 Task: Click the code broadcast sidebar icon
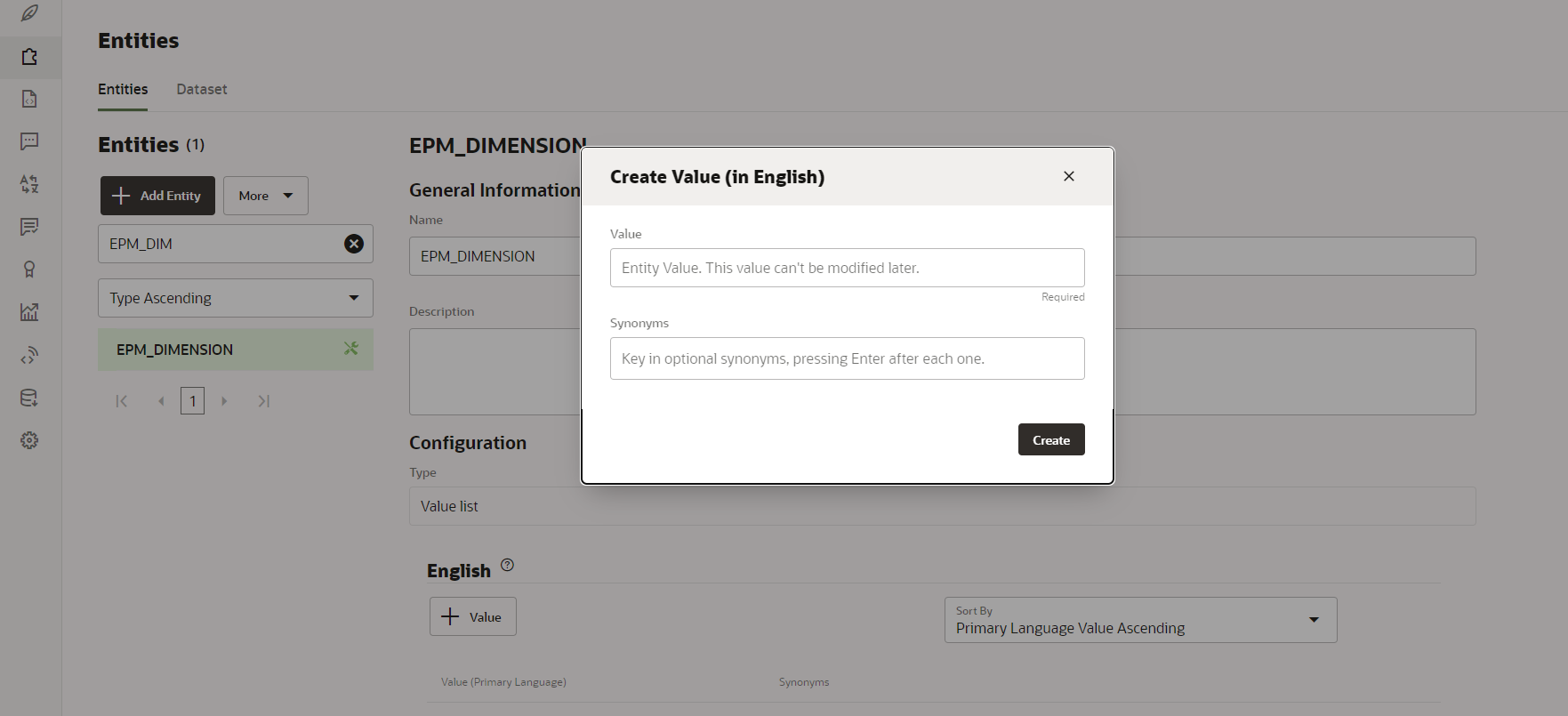(29, 356)
